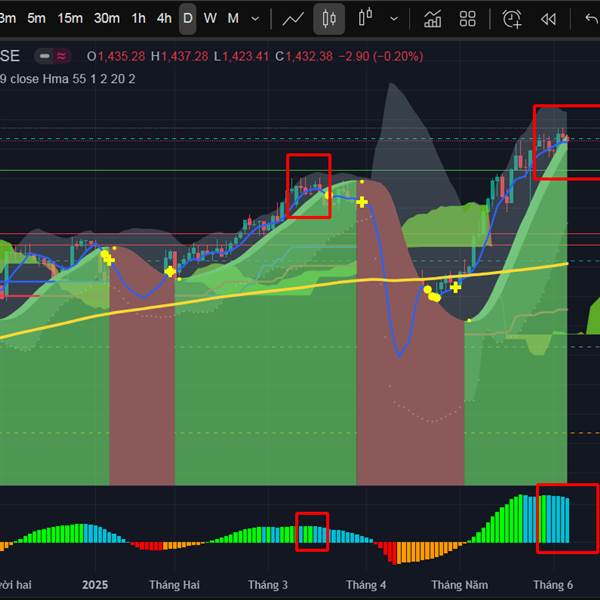Select the daily D timeframe

click(188, 18)
